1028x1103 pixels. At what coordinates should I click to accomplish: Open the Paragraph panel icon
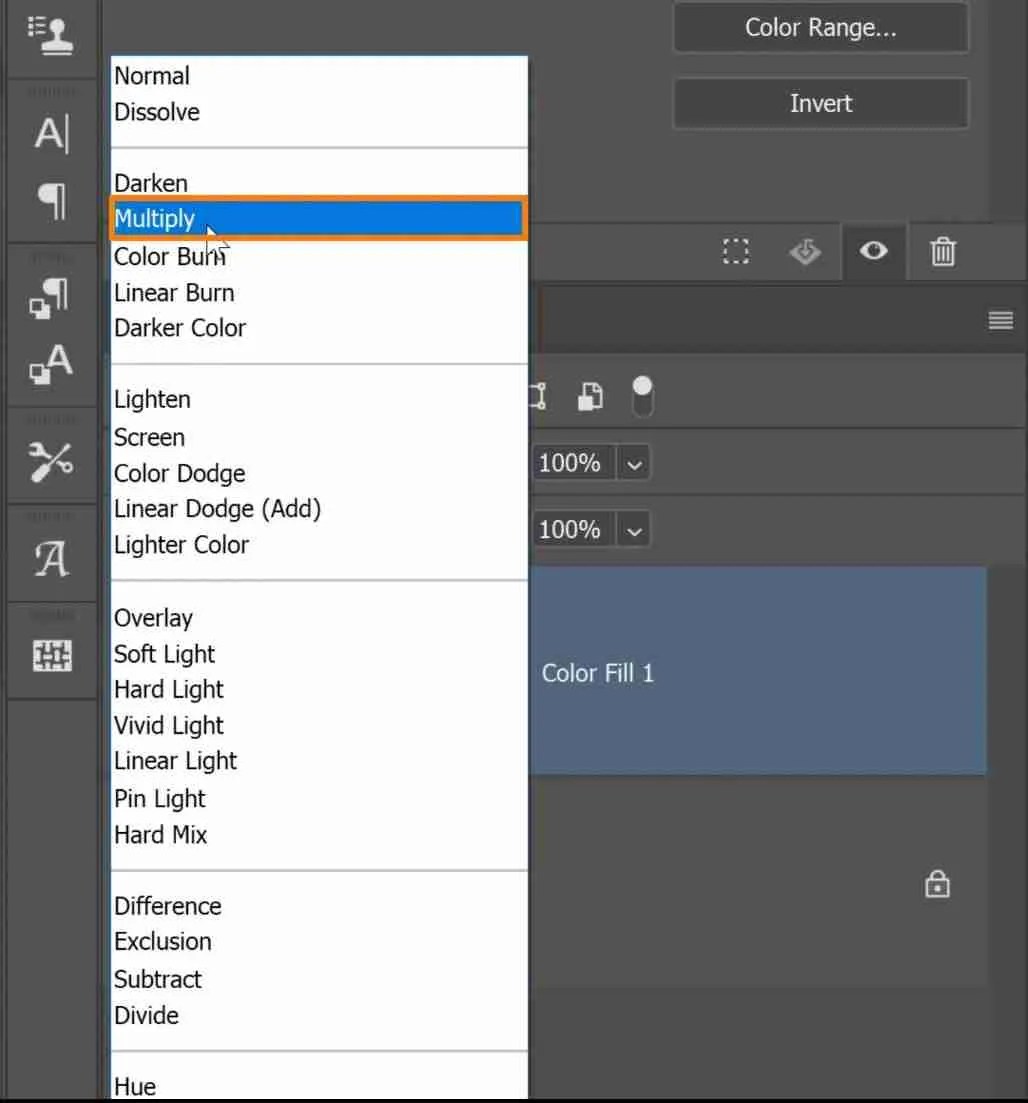coord(50,200)
